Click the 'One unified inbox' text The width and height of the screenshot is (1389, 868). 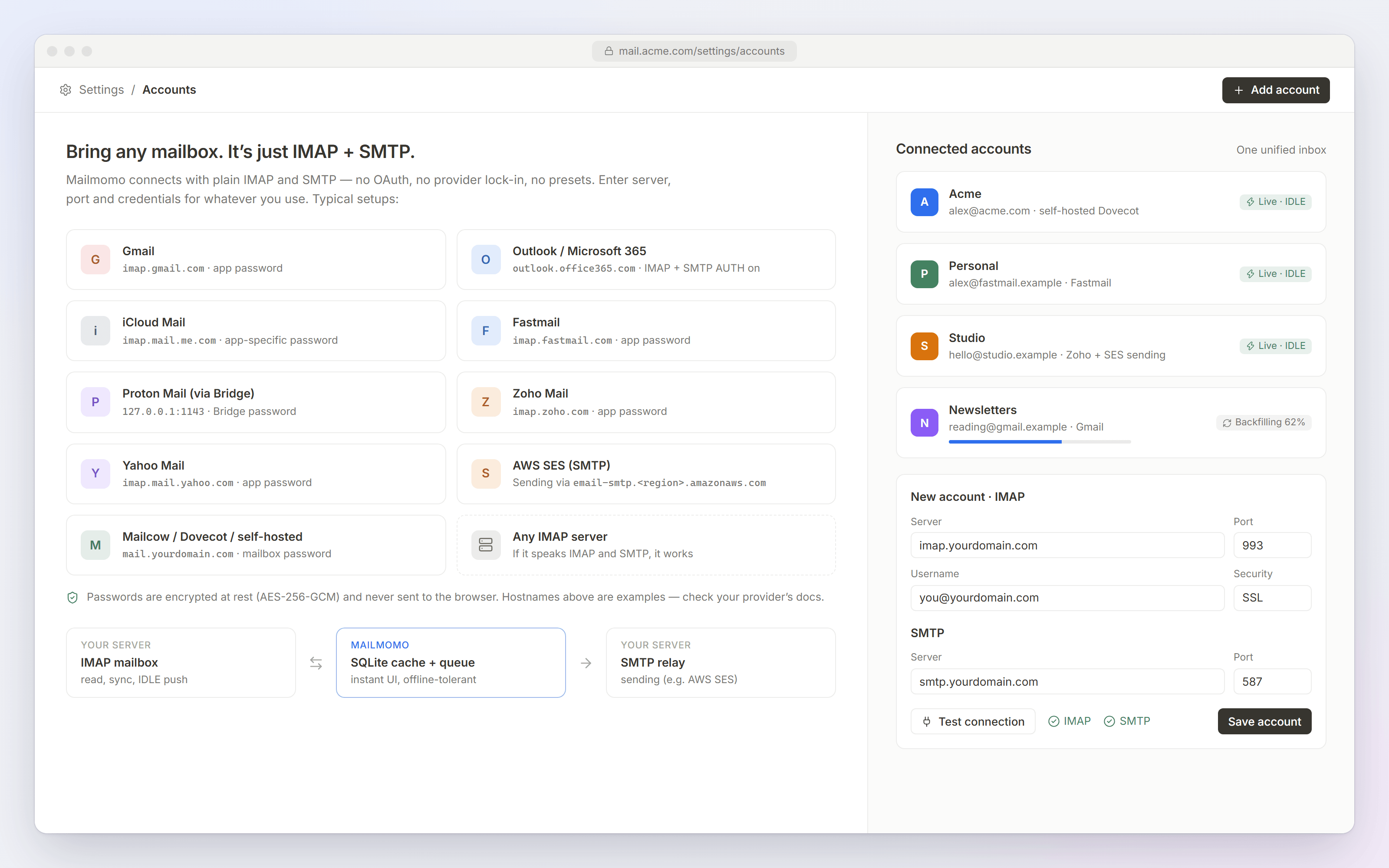click(x=1281, y=150)
